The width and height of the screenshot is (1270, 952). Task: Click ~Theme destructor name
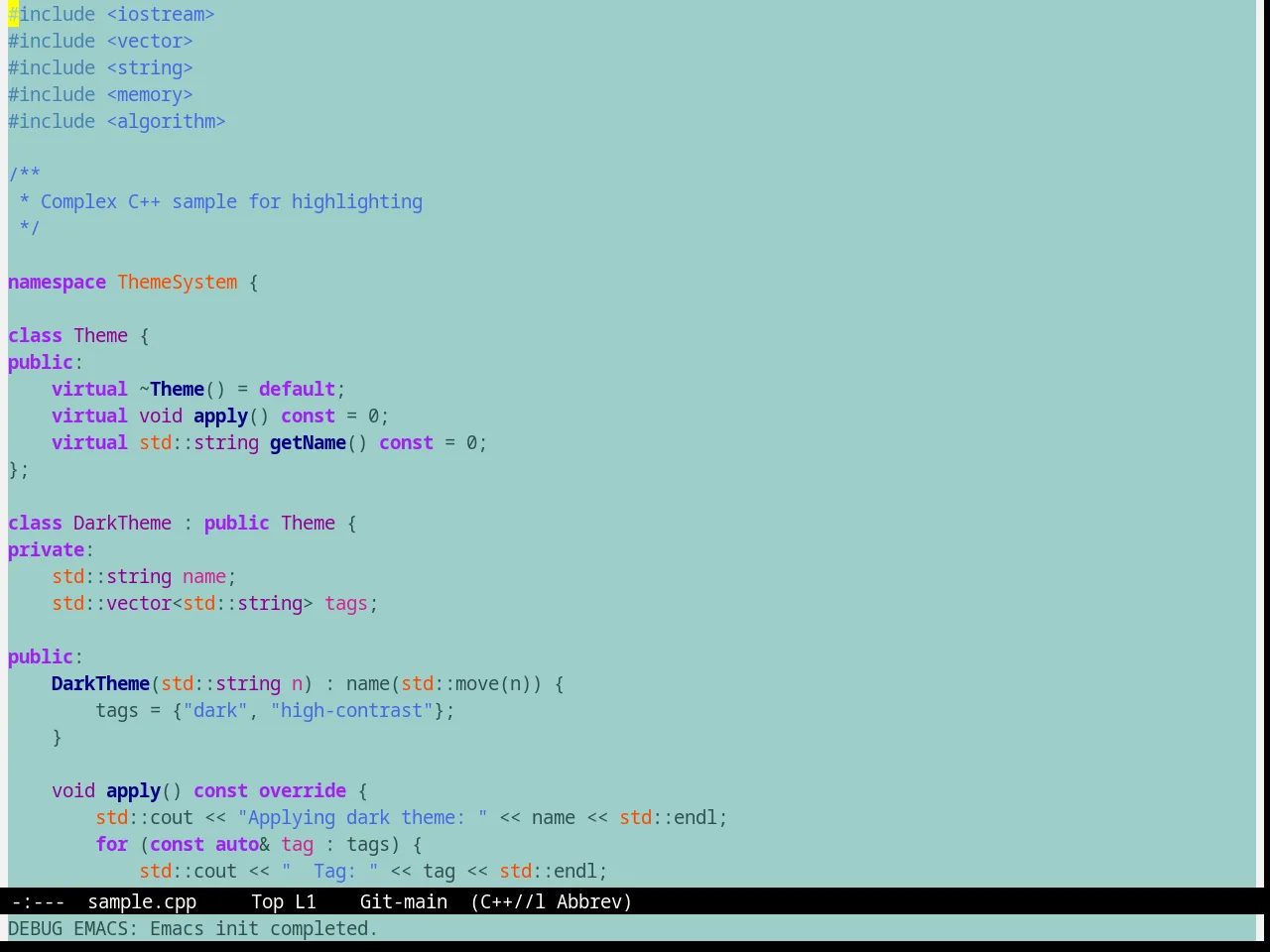click(172, 389)
